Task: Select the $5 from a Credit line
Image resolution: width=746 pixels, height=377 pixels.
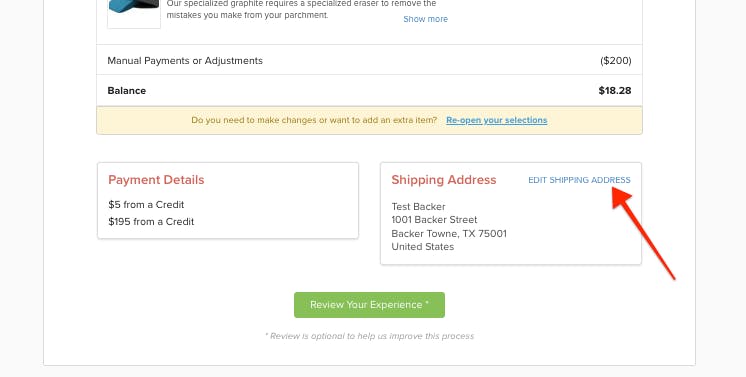Action: click(146, 205)
